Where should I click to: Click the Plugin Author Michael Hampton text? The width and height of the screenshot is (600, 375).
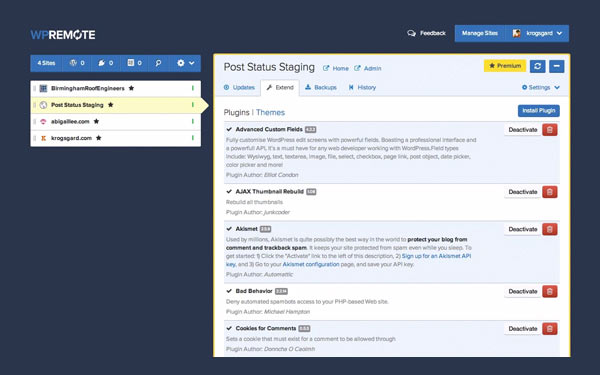pos(268,312)
